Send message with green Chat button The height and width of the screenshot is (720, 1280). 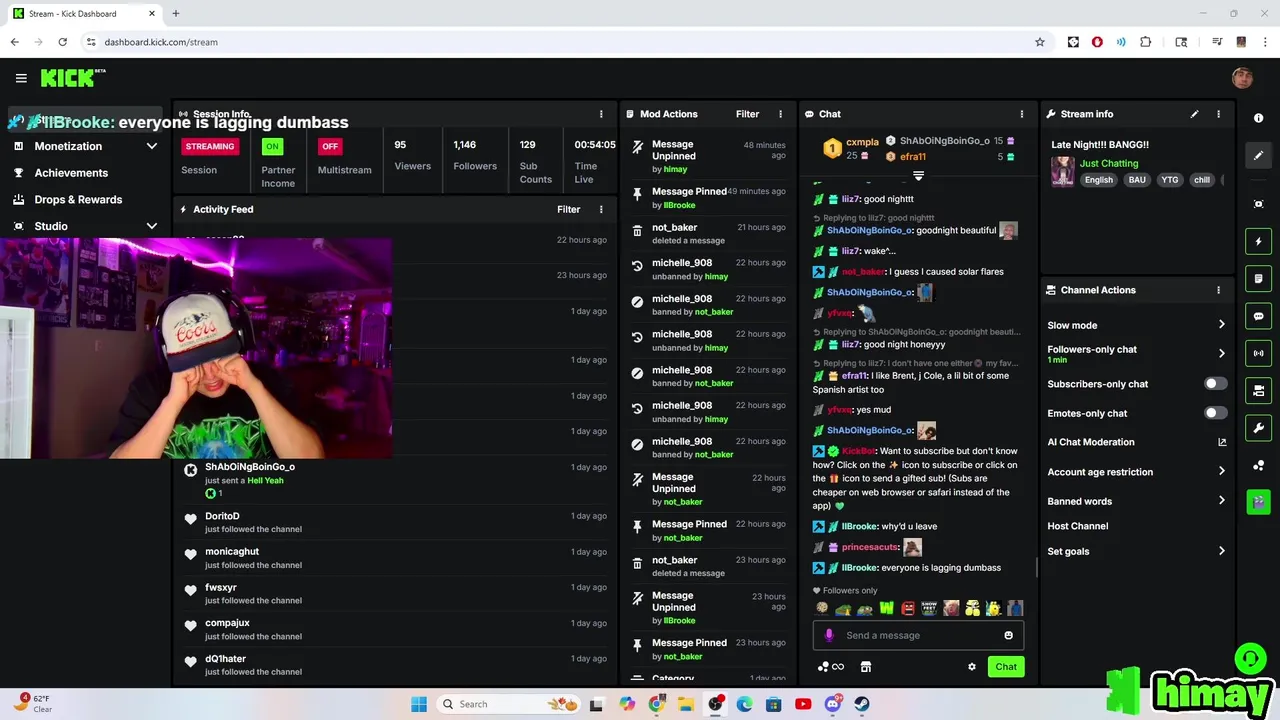pyautogui.click(x=1005, y=667)
